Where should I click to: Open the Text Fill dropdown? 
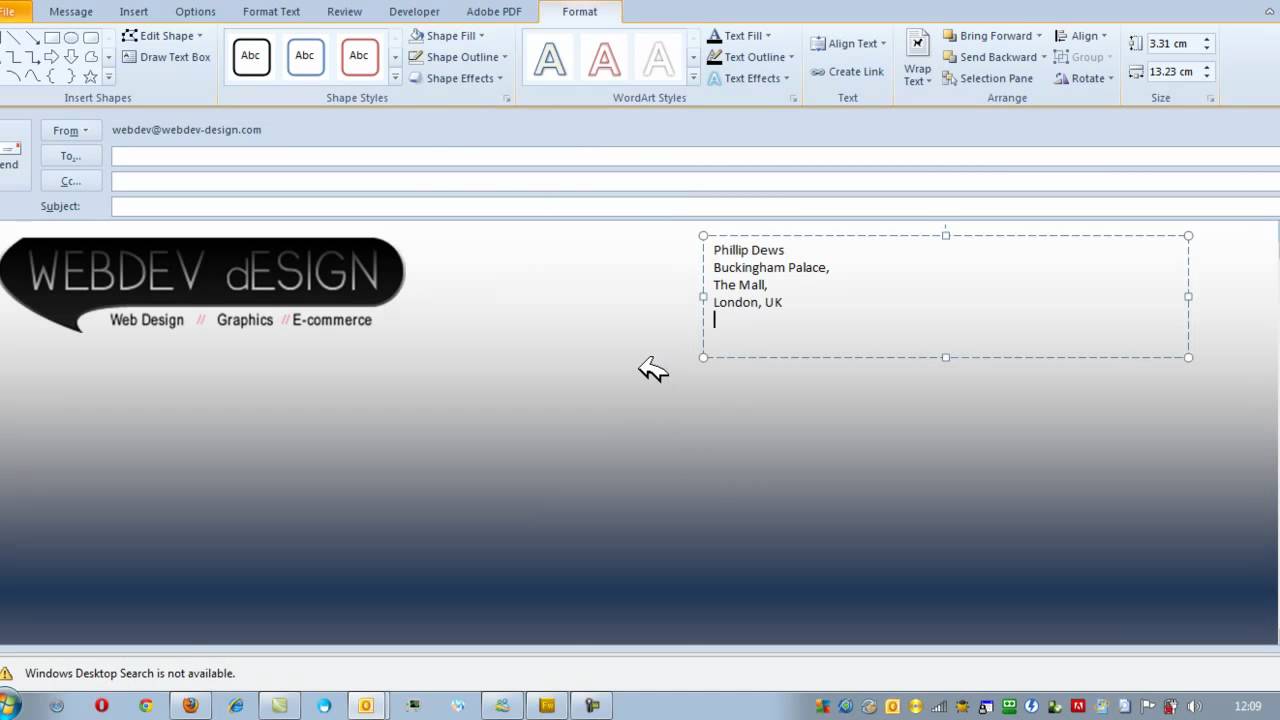[739, 36]
